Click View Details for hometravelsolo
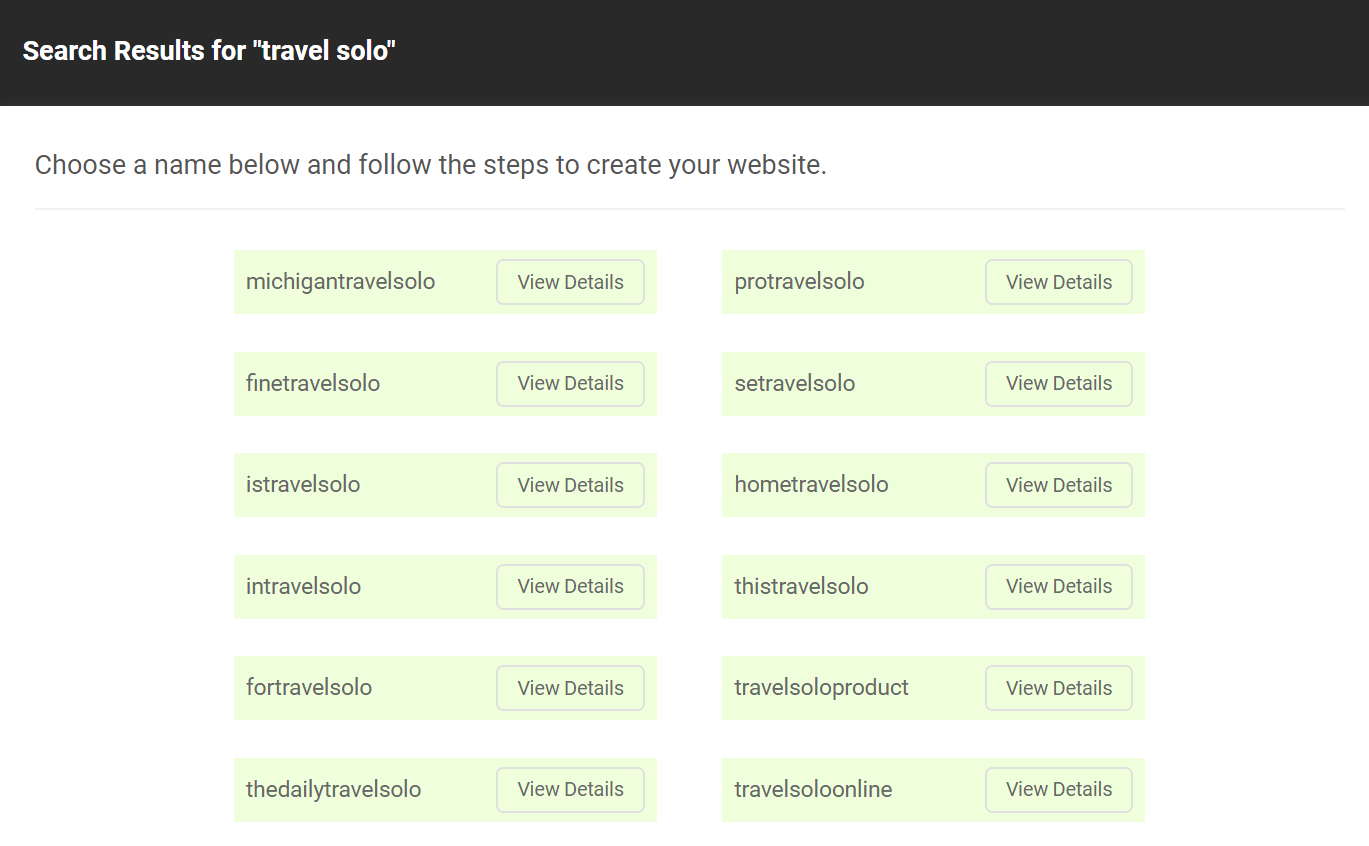1369x846 pixels. [1058, 485]
